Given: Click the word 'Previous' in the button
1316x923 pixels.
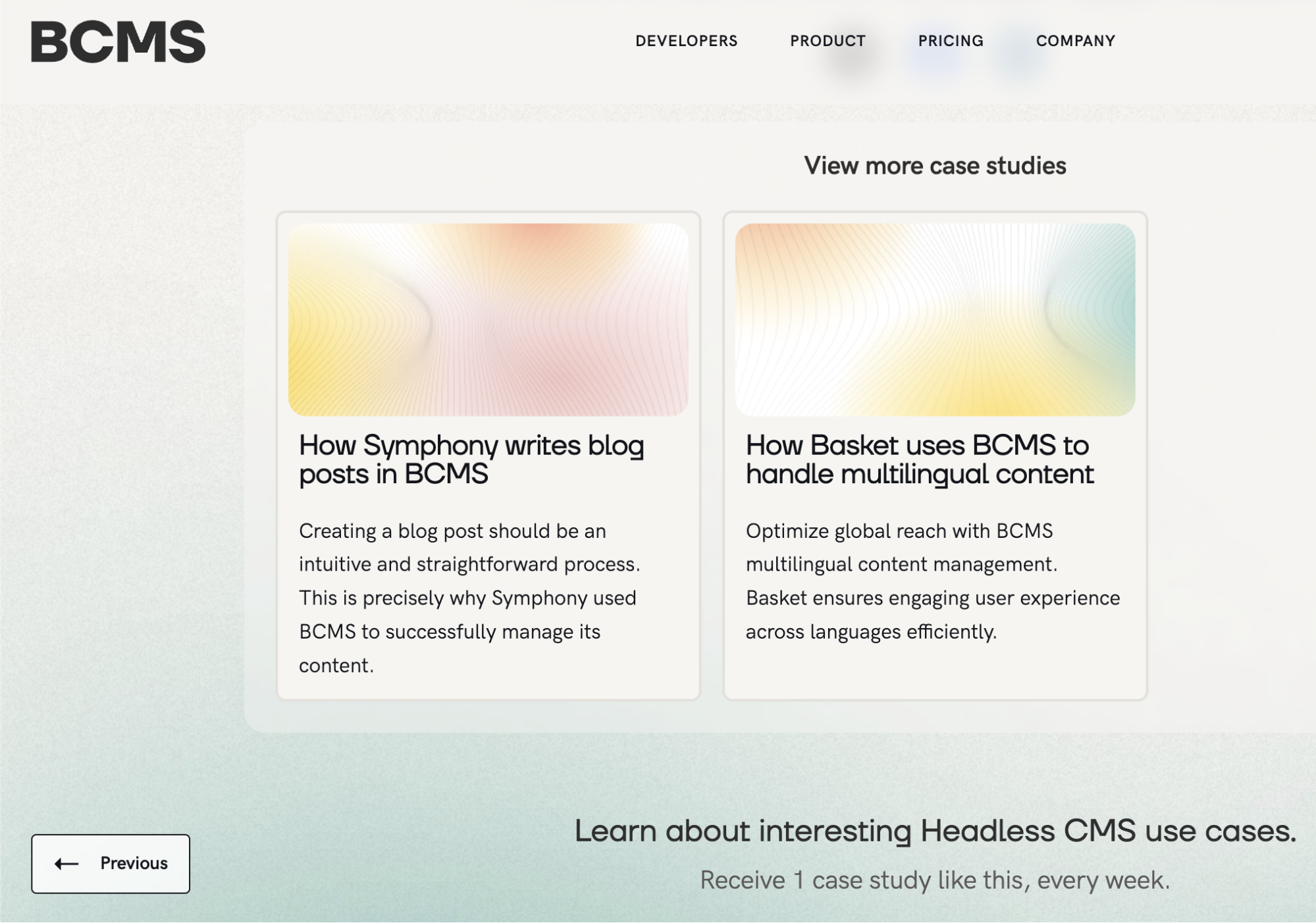Looking at the screenshot, I should [134, 864].
